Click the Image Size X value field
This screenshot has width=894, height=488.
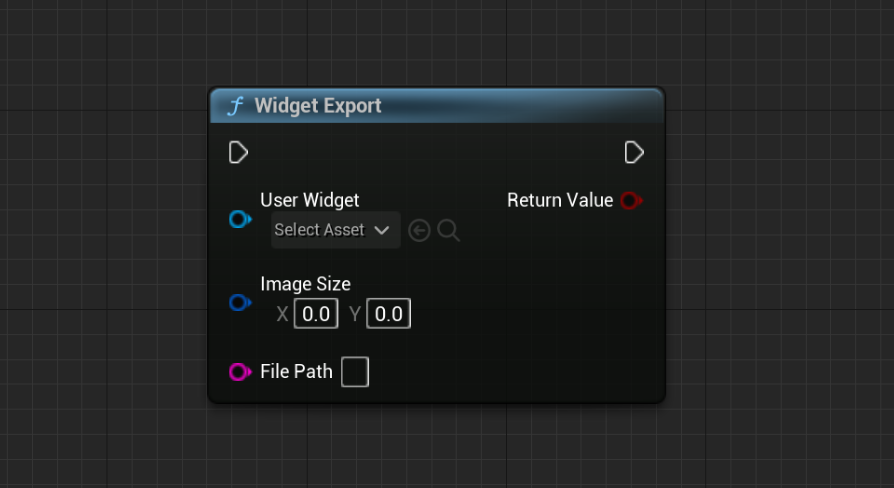pyautogui.click(x=316, y=314)
